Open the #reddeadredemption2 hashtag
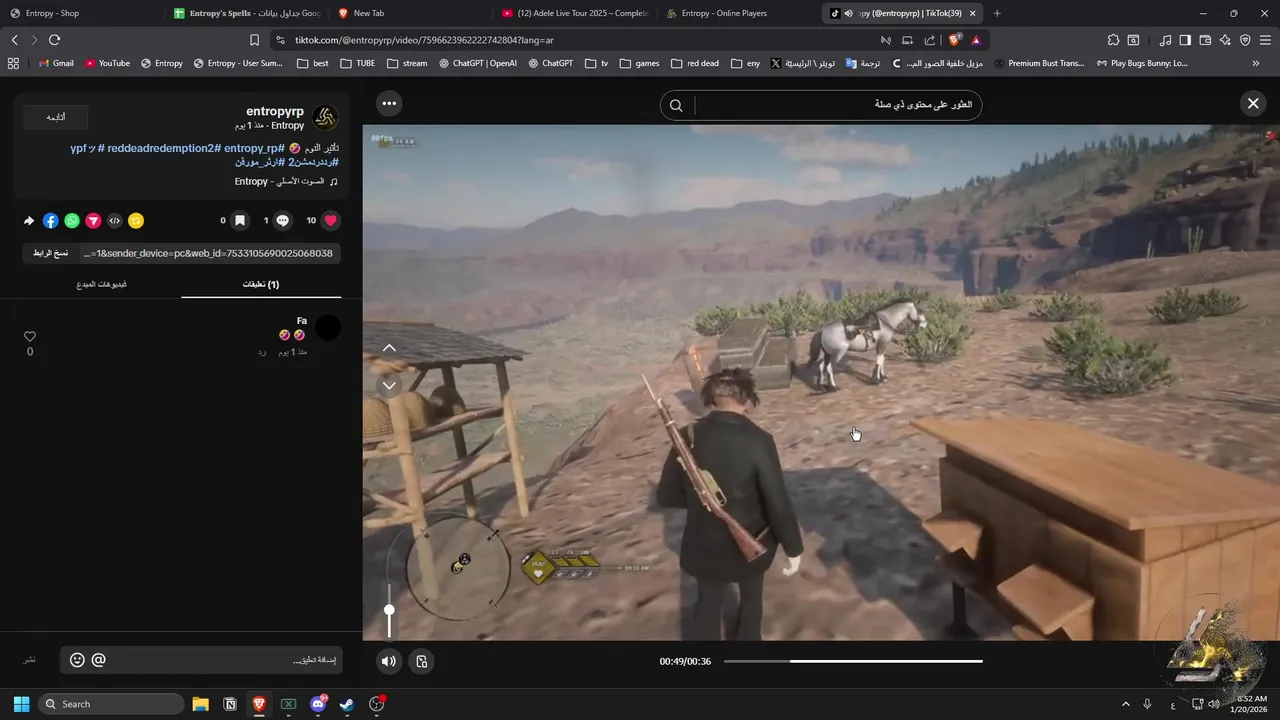Viewport: 1280px width, 720px height. [x=163, y=148]
